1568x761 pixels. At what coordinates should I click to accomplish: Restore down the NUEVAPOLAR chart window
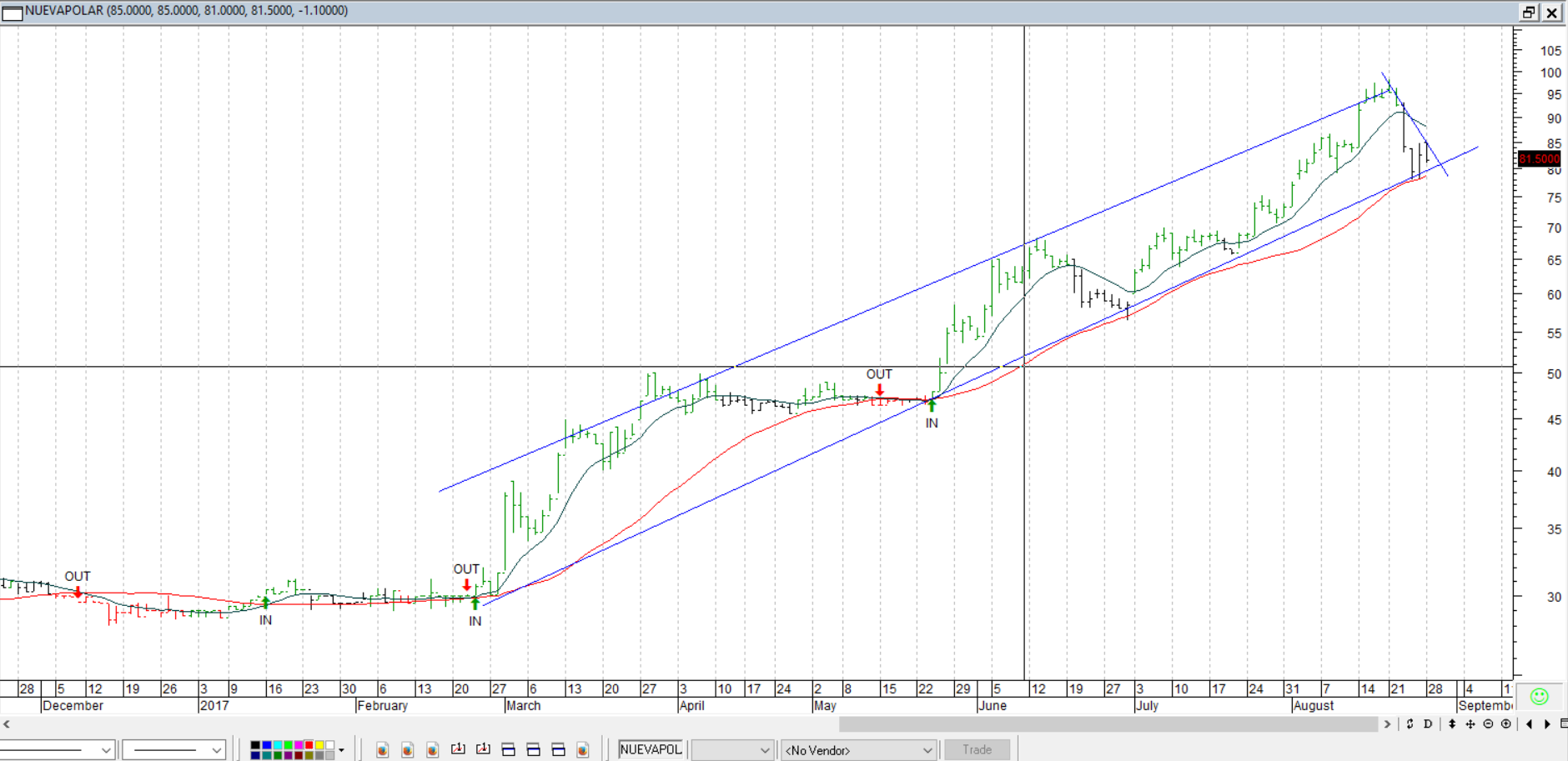tap(1529, 12)
